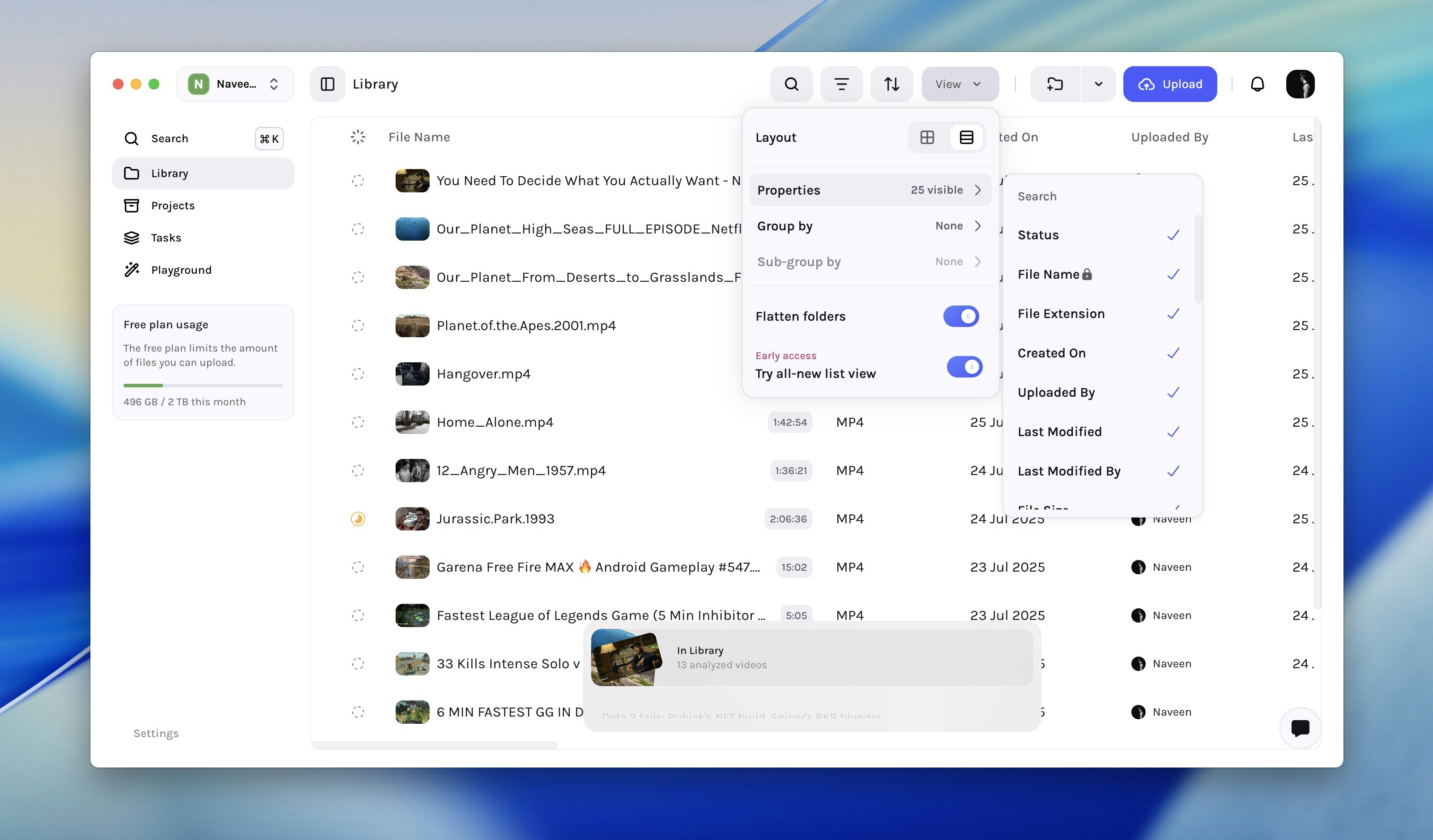Open Projects in the sidebar
Viewport: 1433px width, 840px height.
coord(172,205)
